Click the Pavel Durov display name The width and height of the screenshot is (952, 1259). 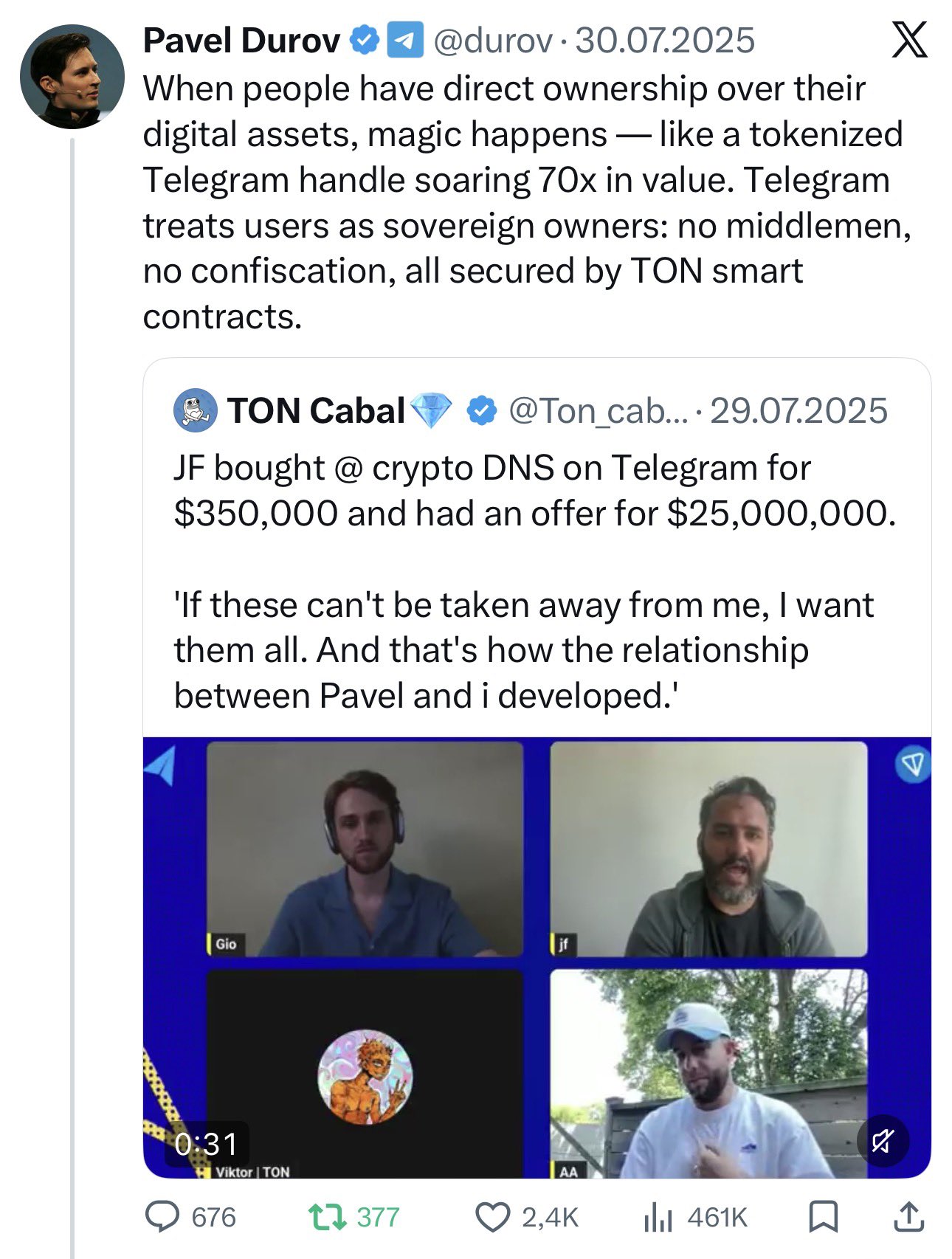pyautogui.click(x=241, y=41)
